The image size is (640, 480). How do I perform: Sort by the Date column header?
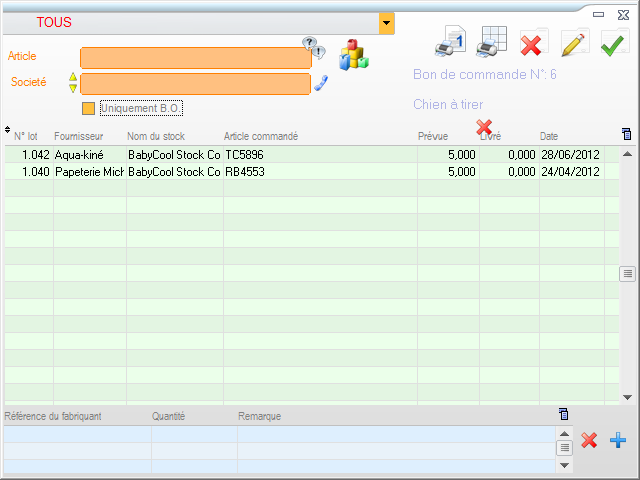[549, 136]
